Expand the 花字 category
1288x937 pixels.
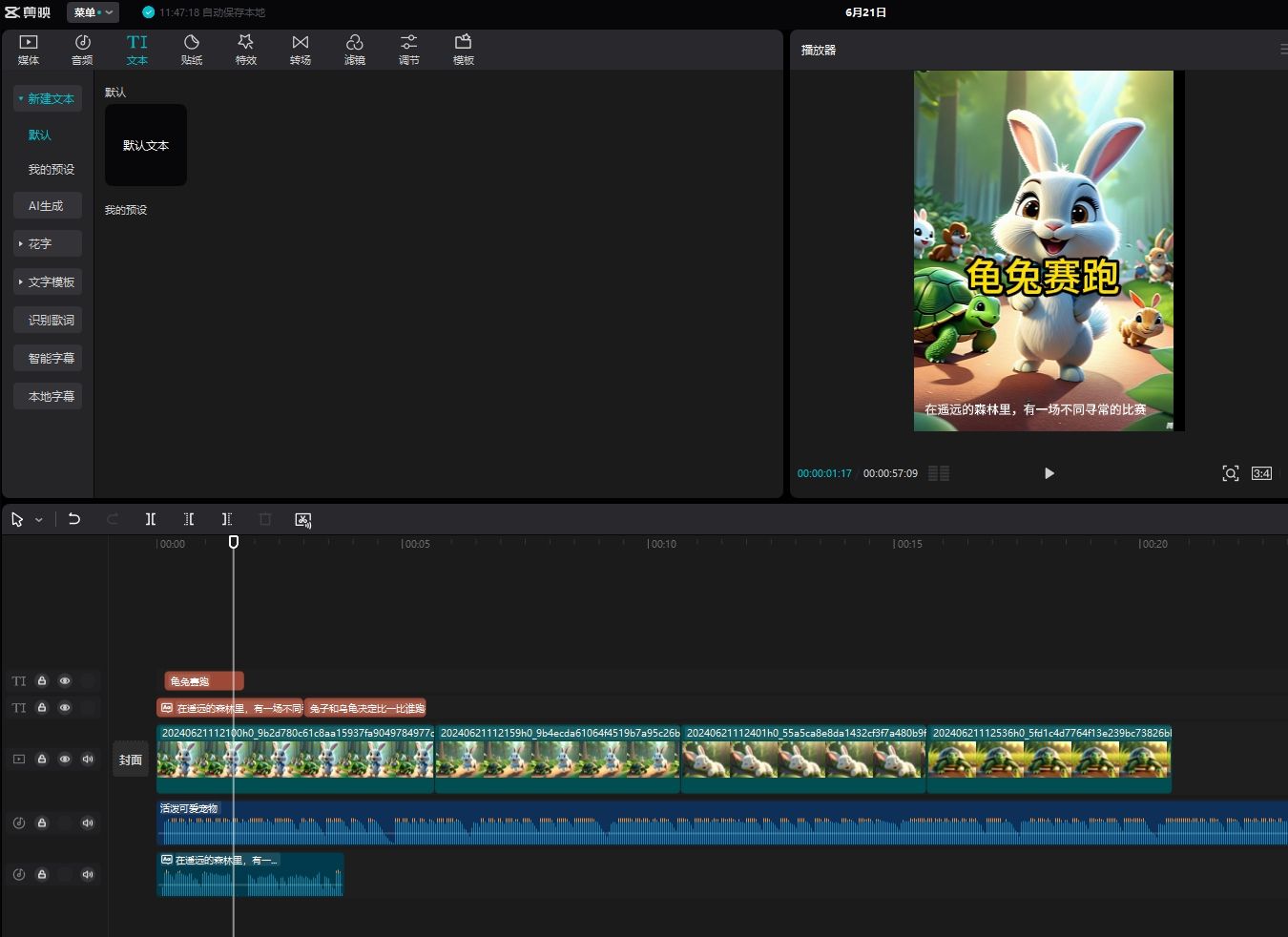[x=48, y=244]
